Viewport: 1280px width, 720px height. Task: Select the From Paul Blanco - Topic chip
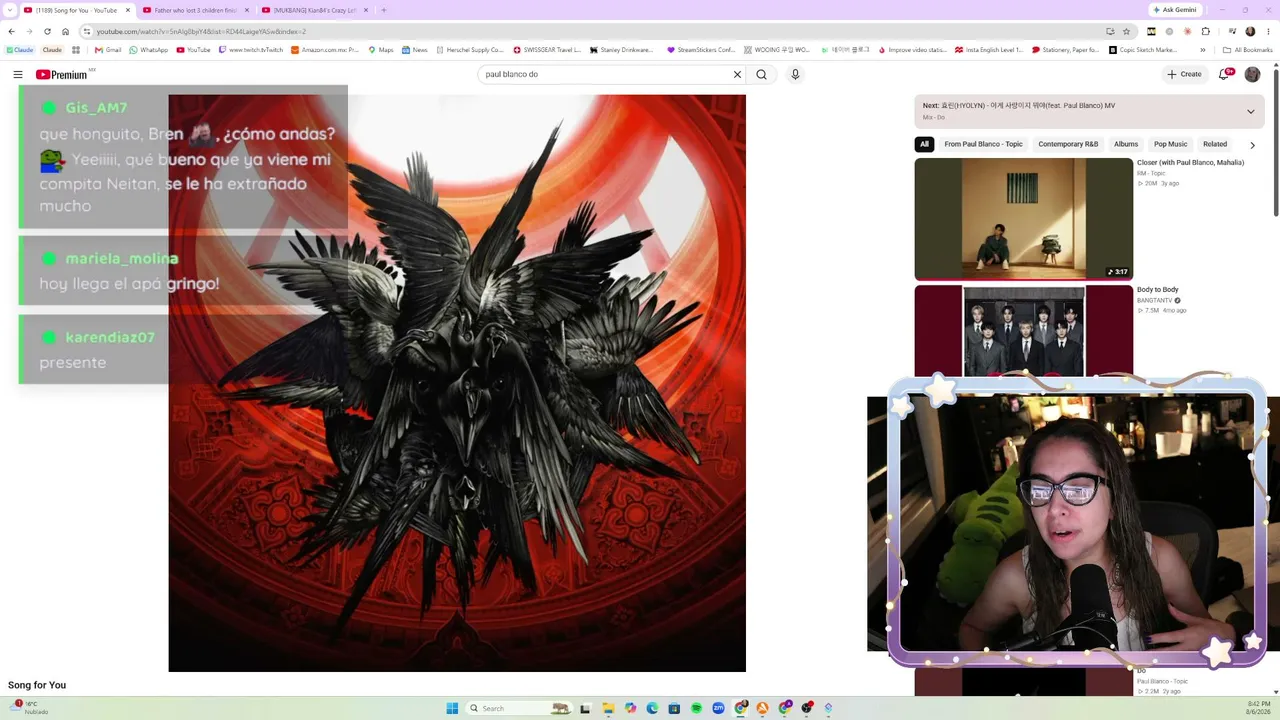tap(983, 144)
